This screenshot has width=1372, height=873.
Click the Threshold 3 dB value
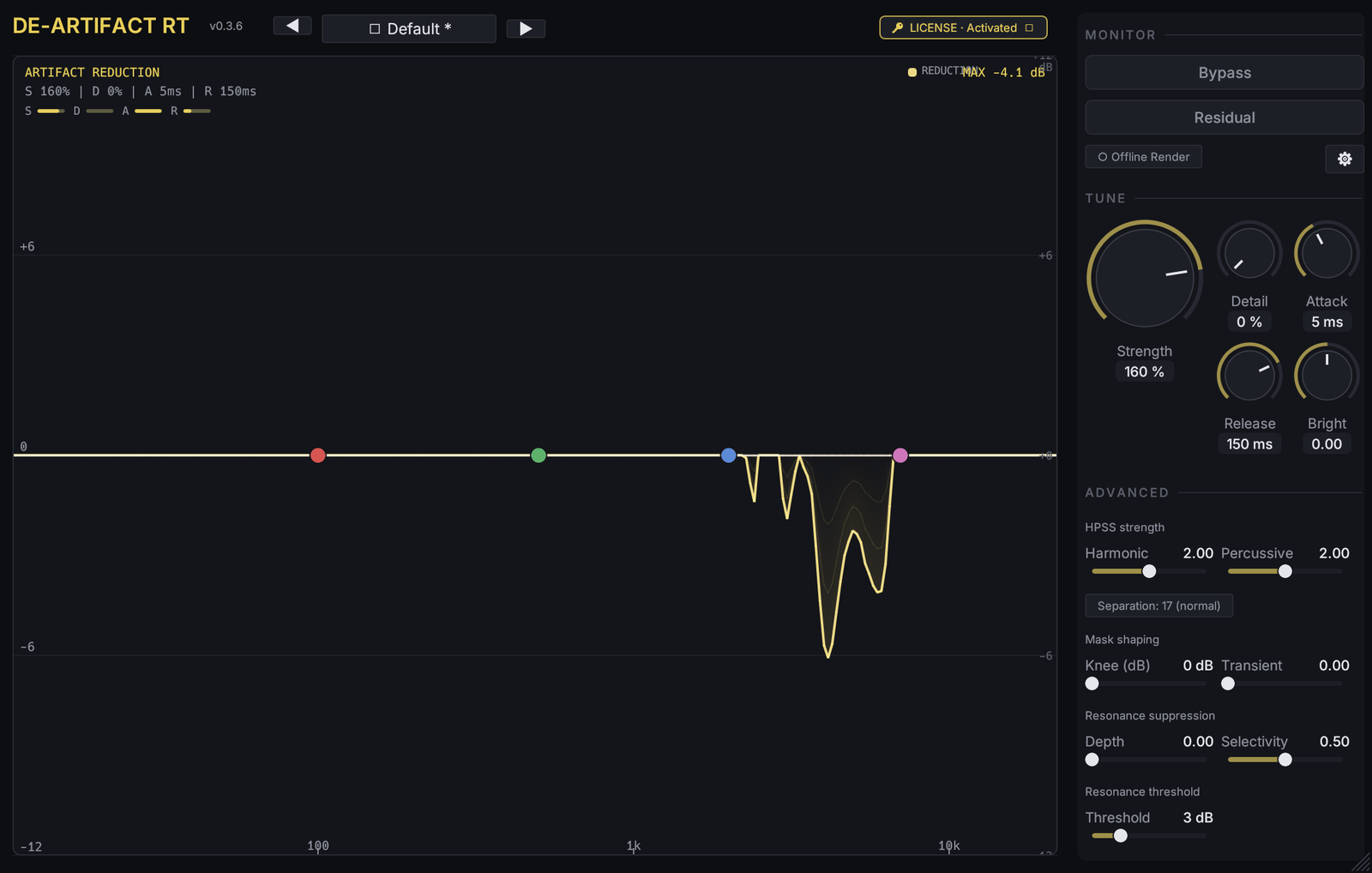(1198, 818)
